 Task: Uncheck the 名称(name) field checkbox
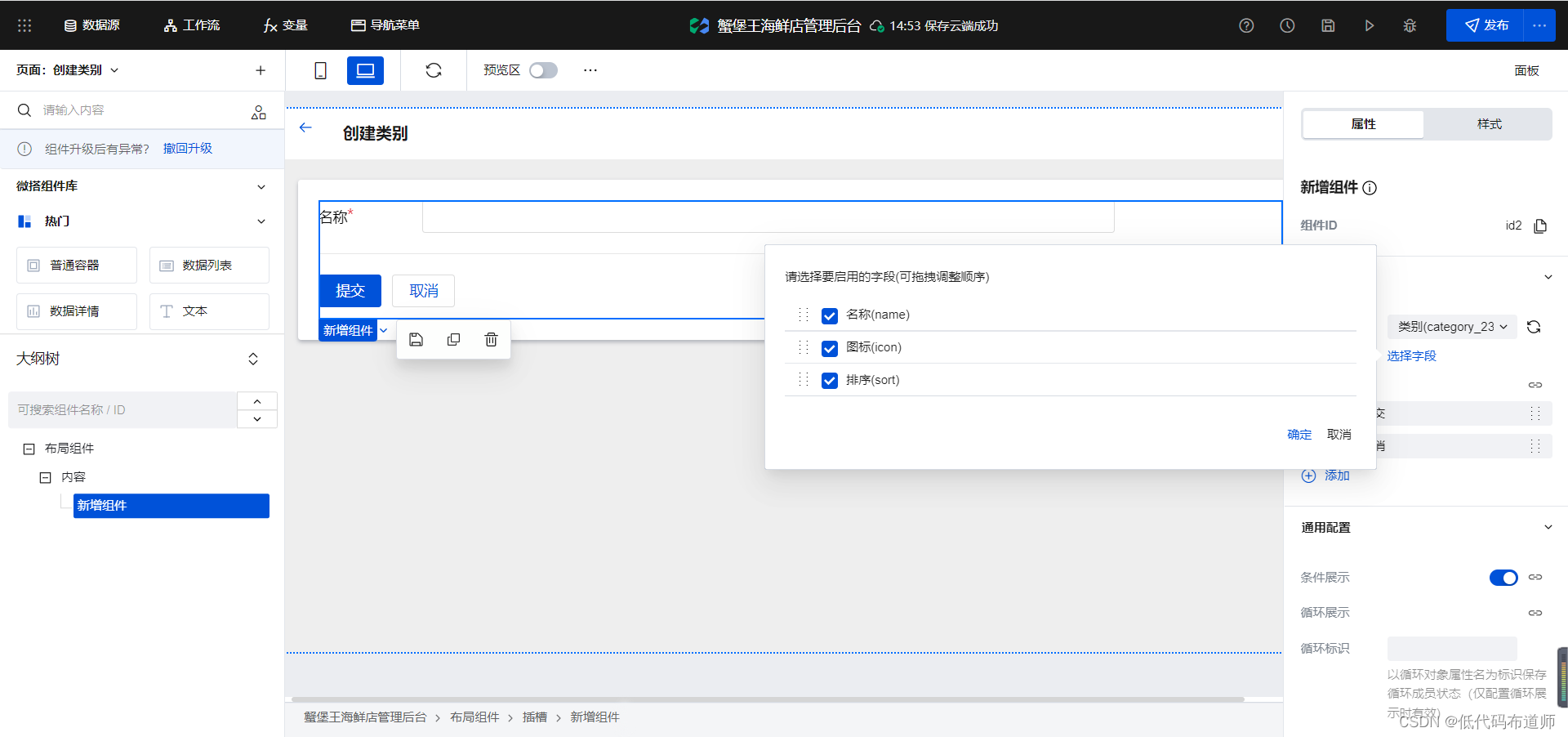coord(830,315)
